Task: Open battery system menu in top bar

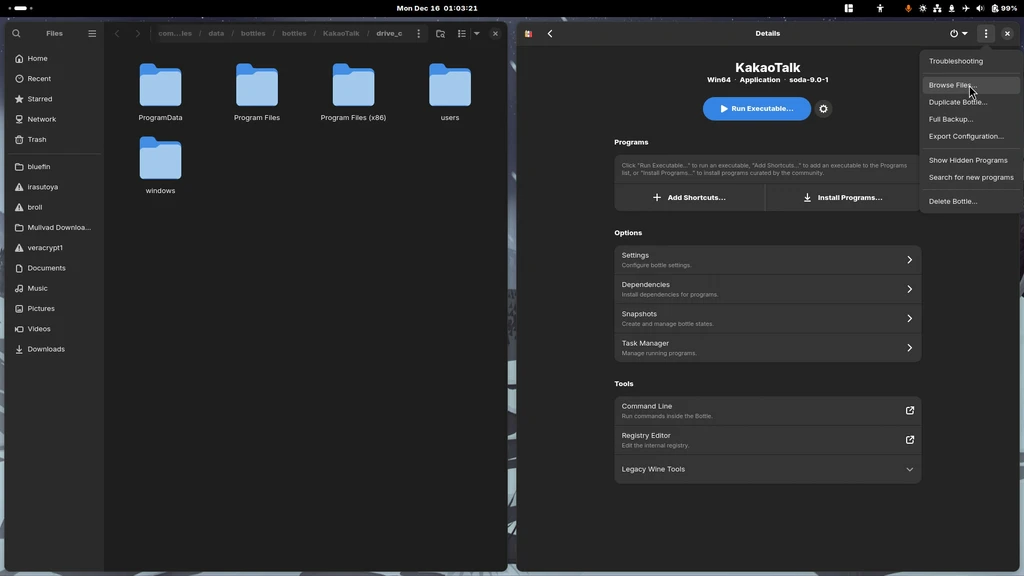Action: point(1004,8)
